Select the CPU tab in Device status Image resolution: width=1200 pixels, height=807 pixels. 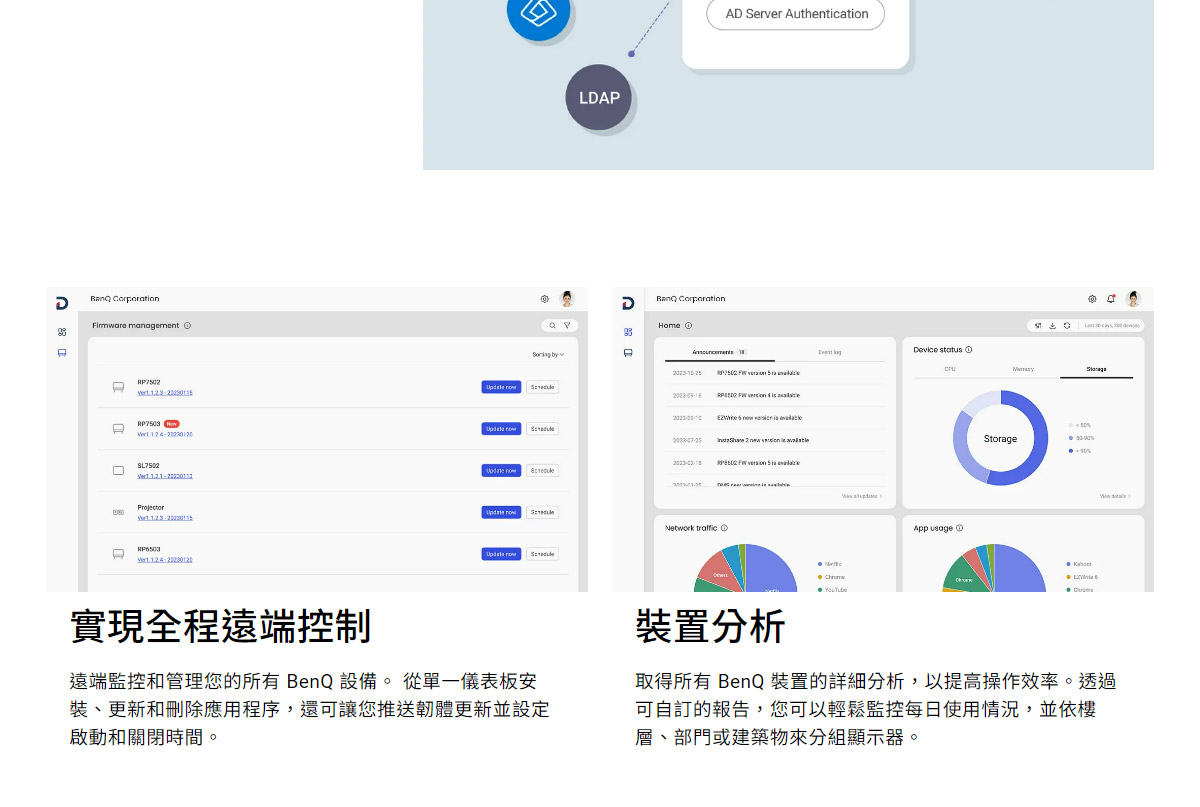click(x=950, y=369)
